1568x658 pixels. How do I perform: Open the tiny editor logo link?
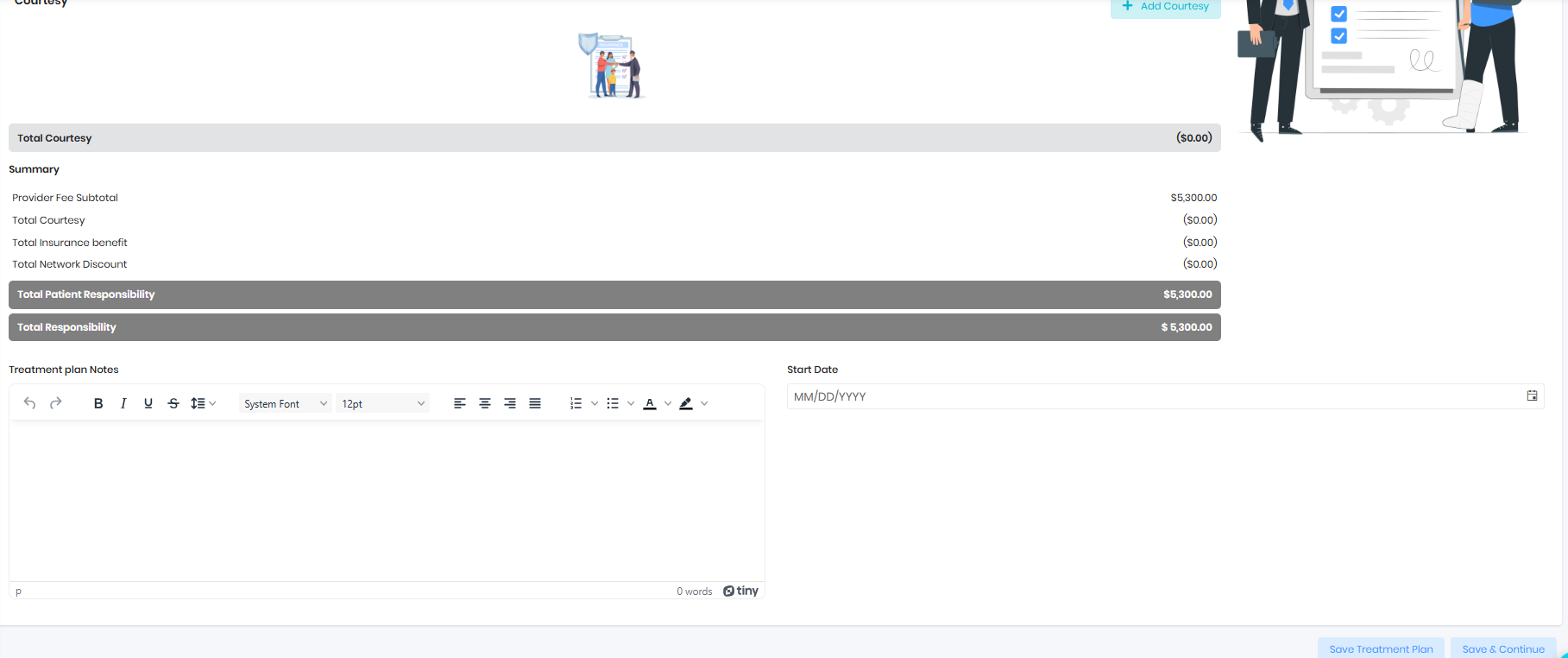[x=740, y=591]
